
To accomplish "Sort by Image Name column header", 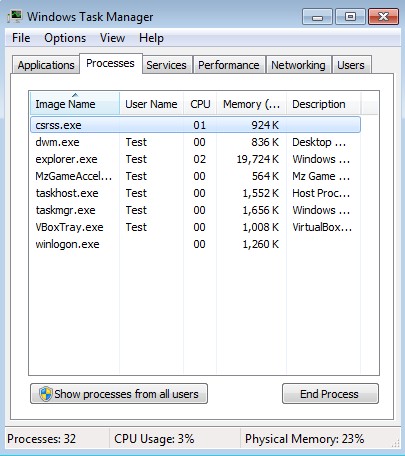I will tap(75, 104).
